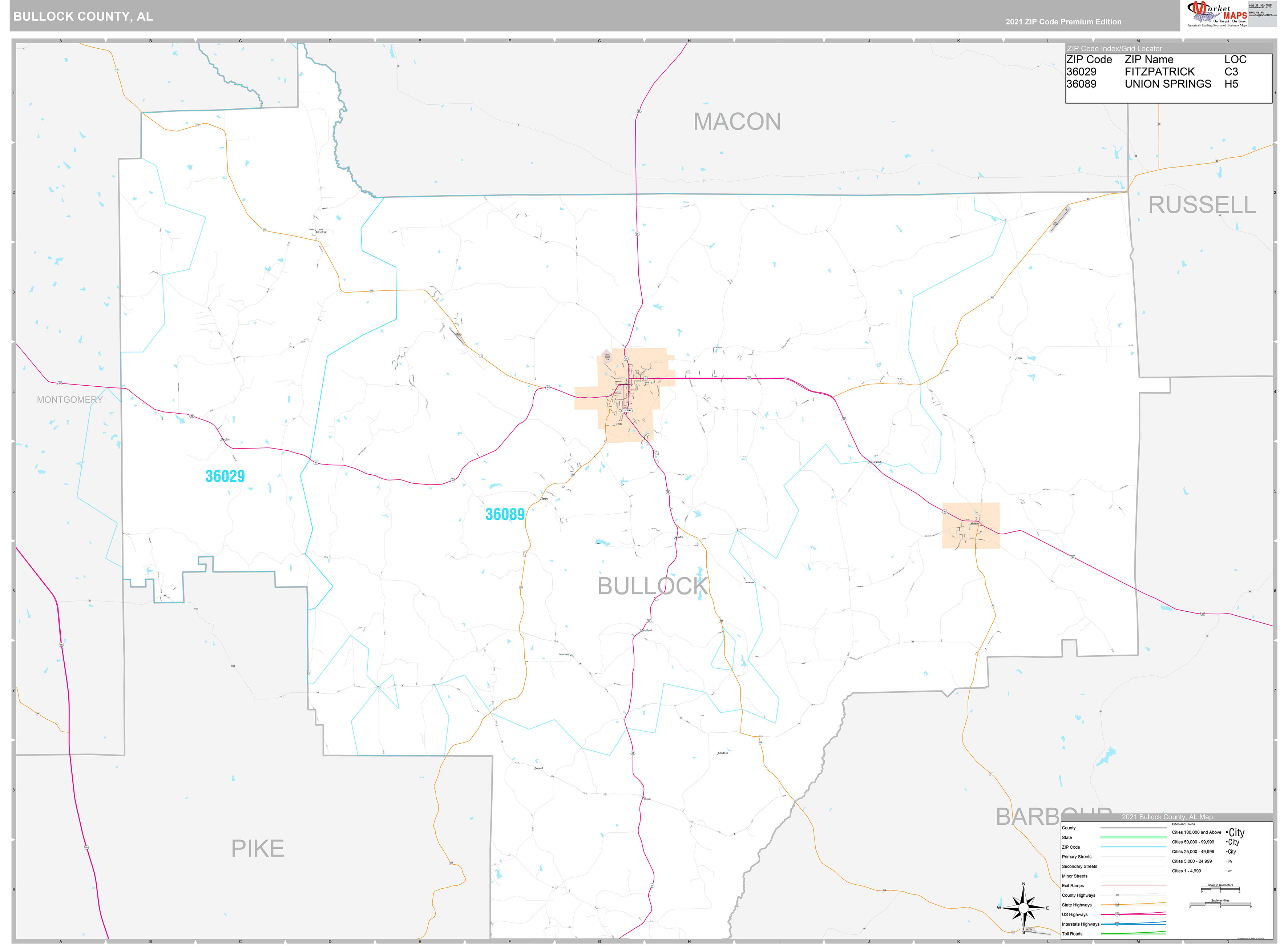Click 'Cities 5,000 - 24,999' legend entry
1288x945 pixels.
[1191, 861]
